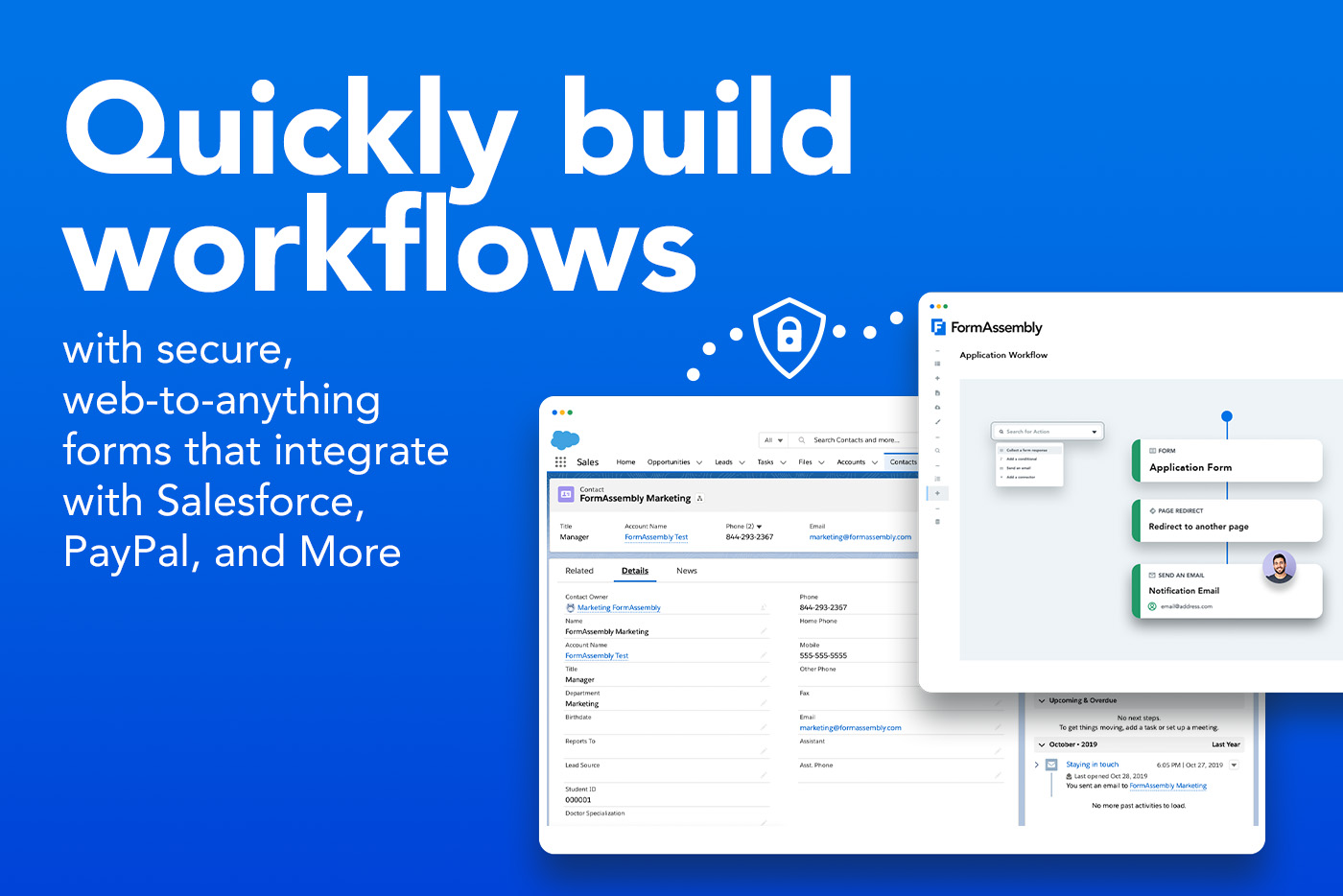The width and height of the screenshot is (1343, 896).
Task: Click the cloud icon in FormAssembly sidebar
Action: pyautogui.click(x=937, y=407)
